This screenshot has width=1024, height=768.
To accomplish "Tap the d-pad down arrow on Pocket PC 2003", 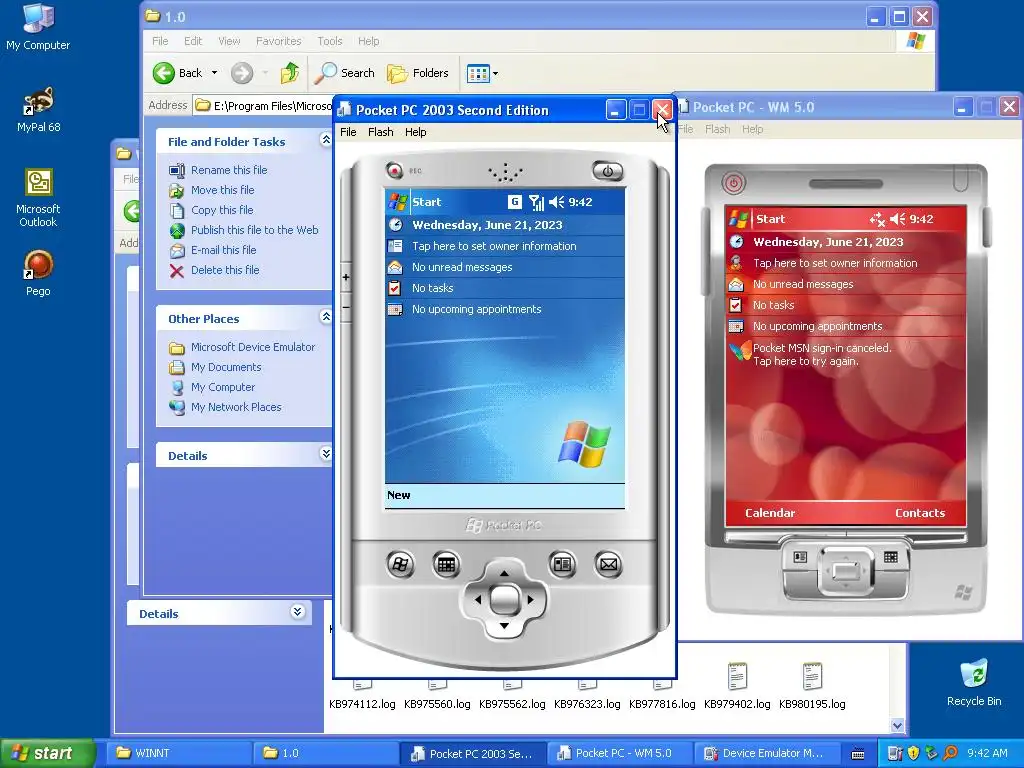I will pyautogui.click(x=504, y=626).
